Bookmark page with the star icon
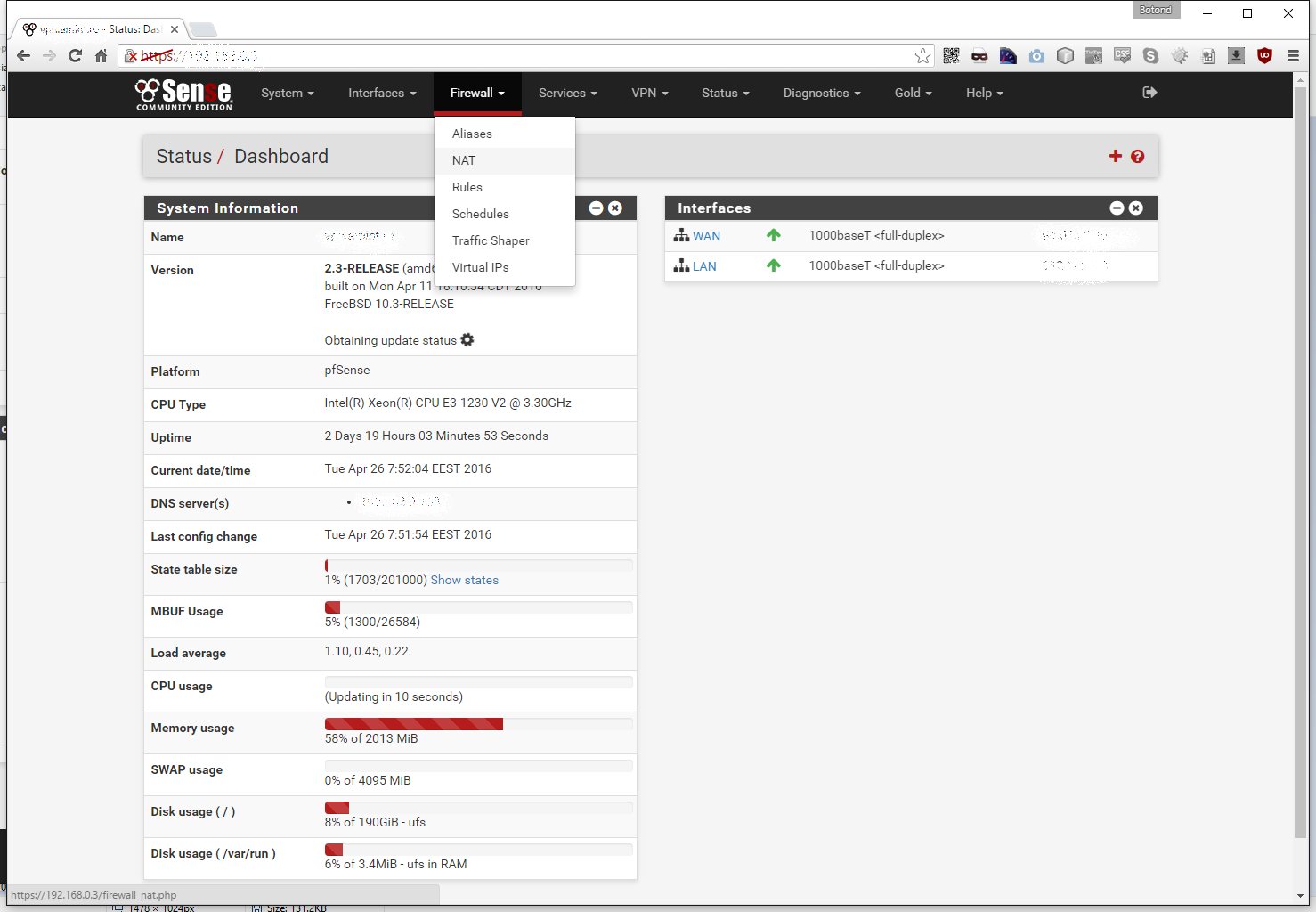This screenshot has height=912, width=1316. (x=922, y=56)
